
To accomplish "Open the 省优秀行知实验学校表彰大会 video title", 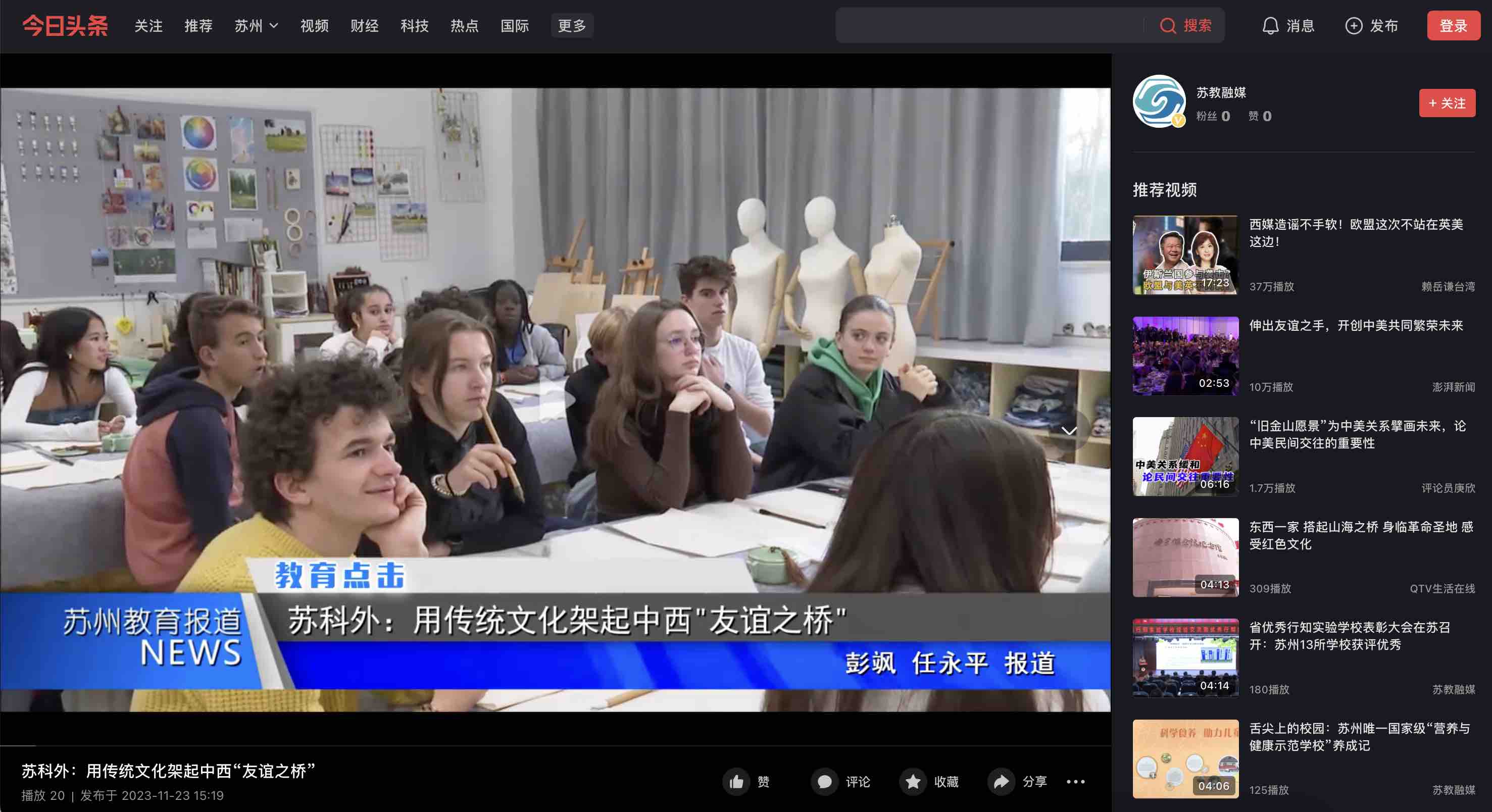I will (x=1350, y=636).
